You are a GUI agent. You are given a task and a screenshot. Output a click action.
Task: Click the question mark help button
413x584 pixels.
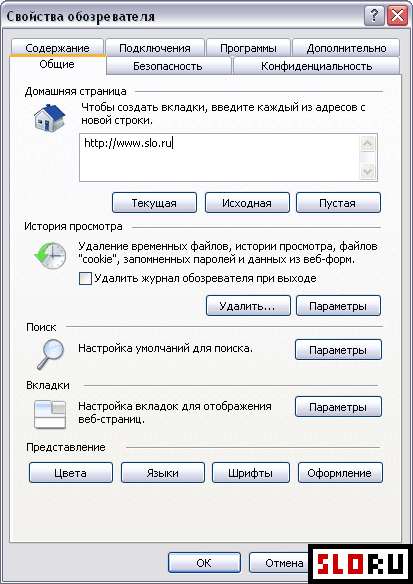[x=374, y=17]
